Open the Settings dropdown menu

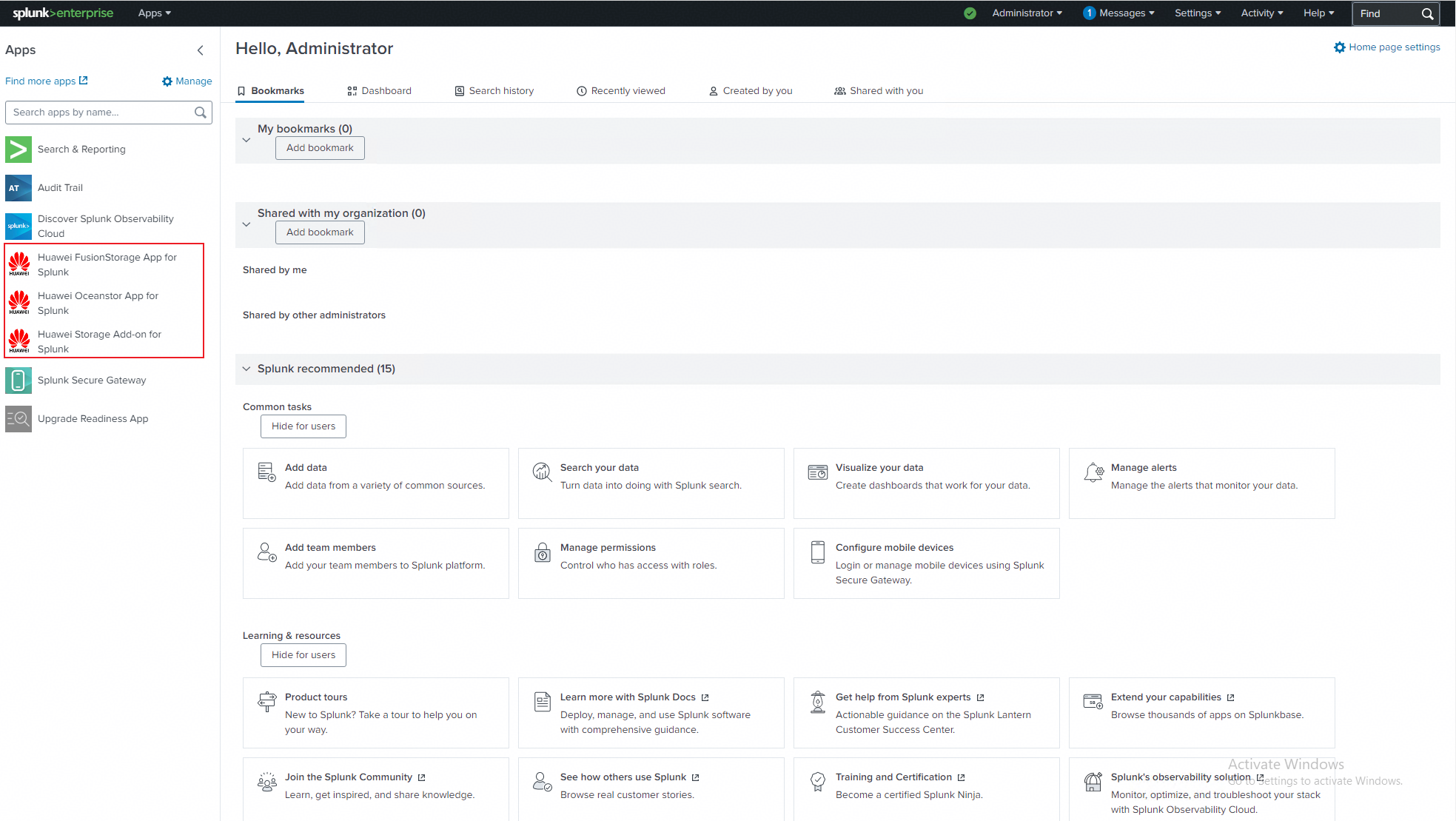pos(1198,13)
